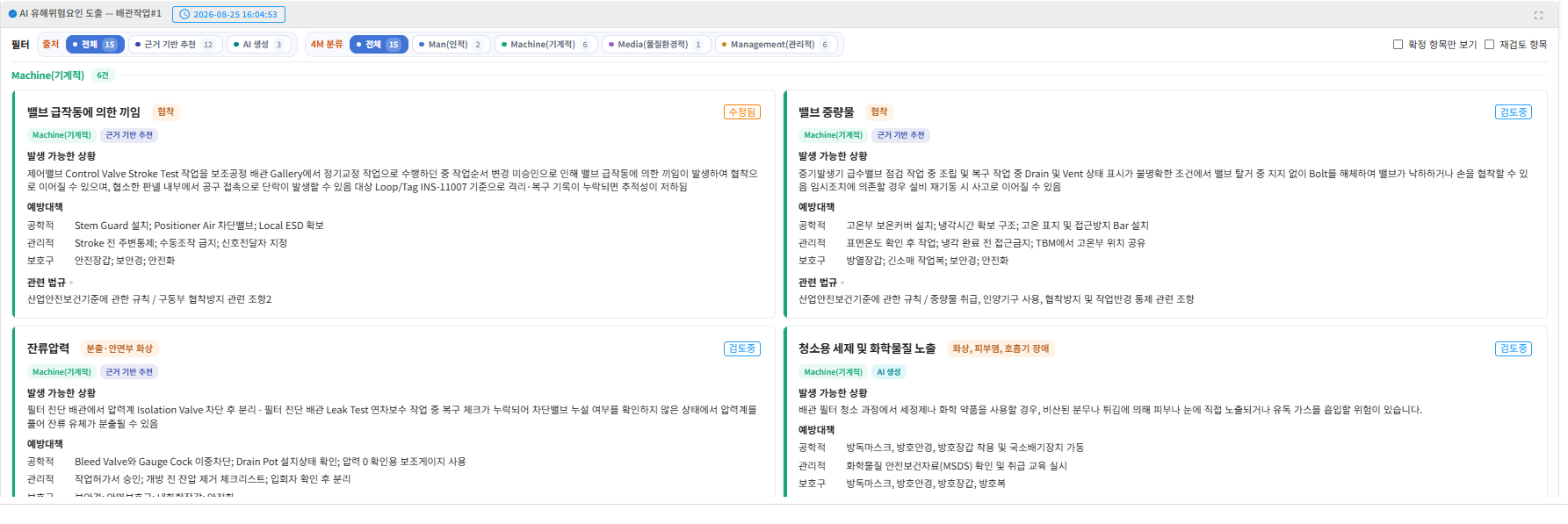Viewport: 1568px width, 524px height.
Task: Tick the 재검토 항목 checkbox
Action: (1489, 44)
